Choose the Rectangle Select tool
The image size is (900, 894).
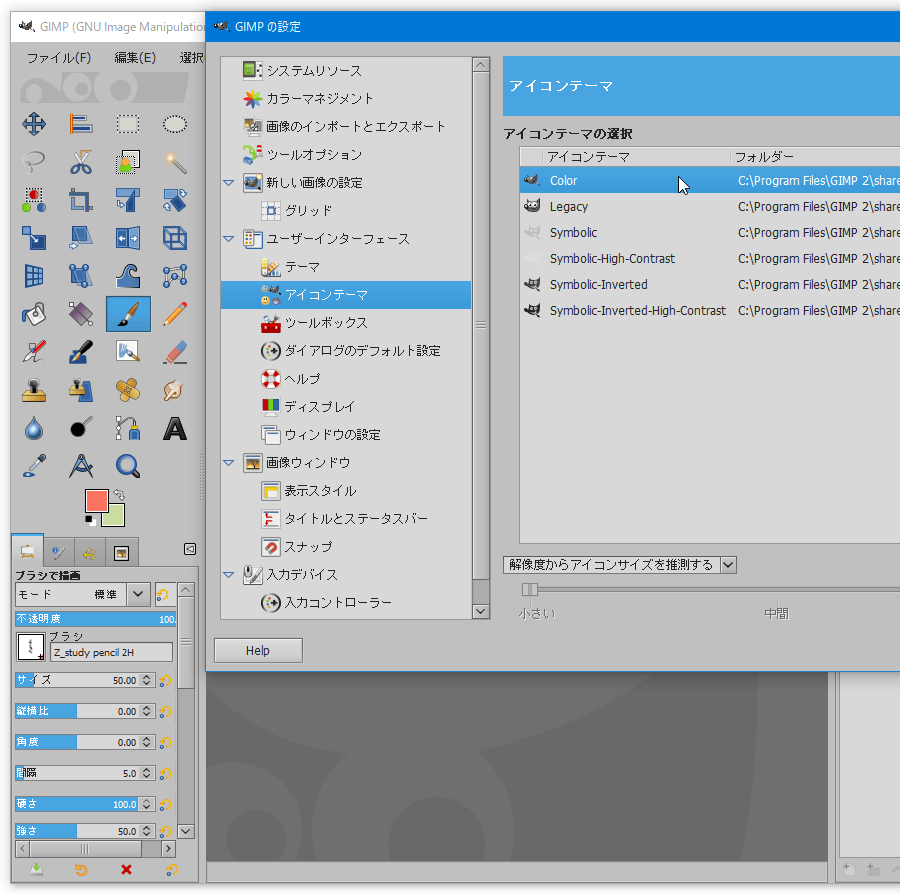(x=127, y=124)
